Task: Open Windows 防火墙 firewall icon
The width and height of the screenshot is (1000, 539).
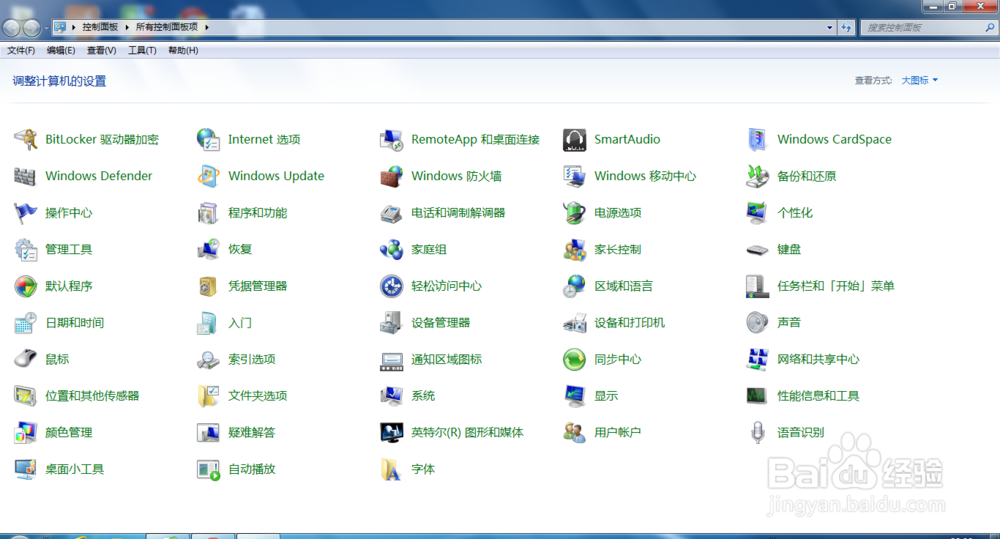Action: [x=391, y=176]
